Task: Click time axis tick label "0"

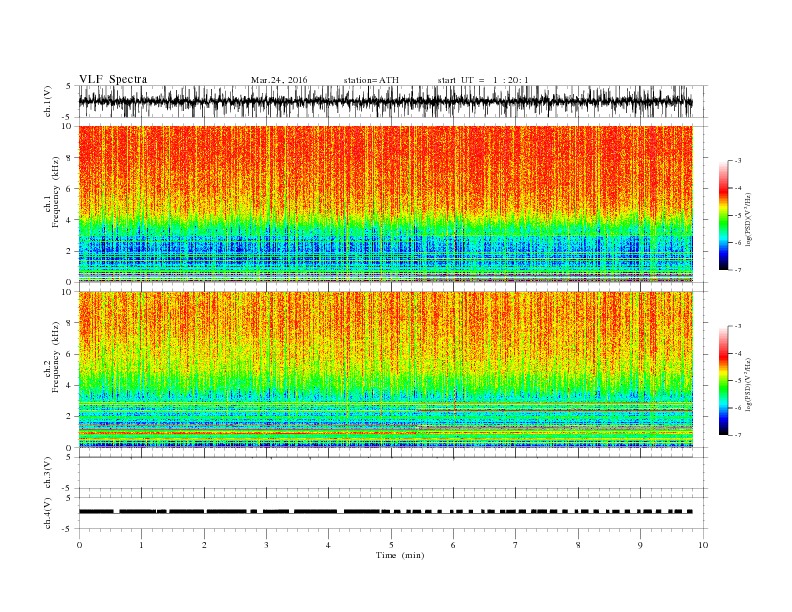Action: click(x=79, y=545)
